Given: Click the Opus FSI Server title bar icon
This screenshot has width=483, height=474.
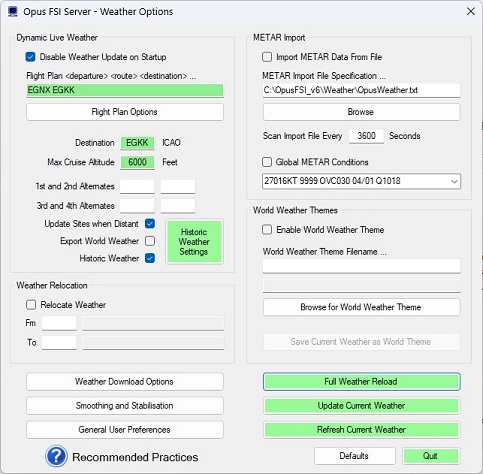Looking at the screenshot, I should (x=13, y=12).
